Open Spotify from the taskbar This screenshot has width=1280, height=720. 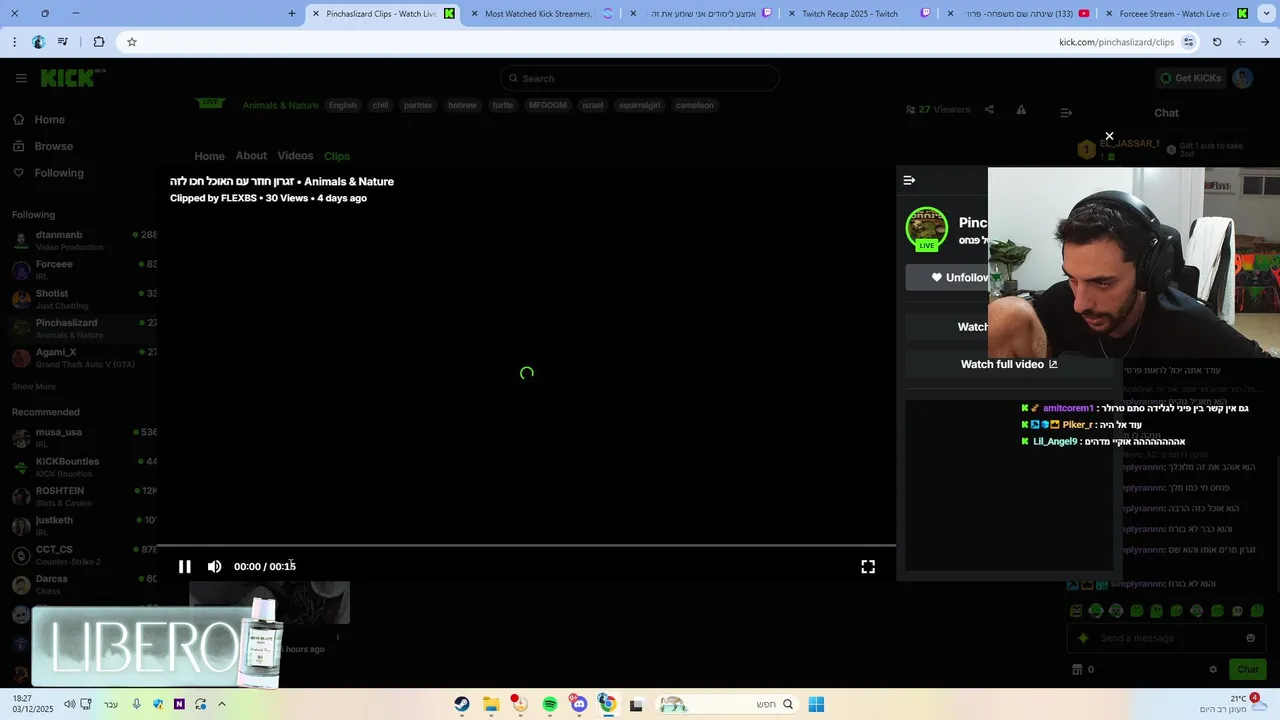tap(549, 704)
